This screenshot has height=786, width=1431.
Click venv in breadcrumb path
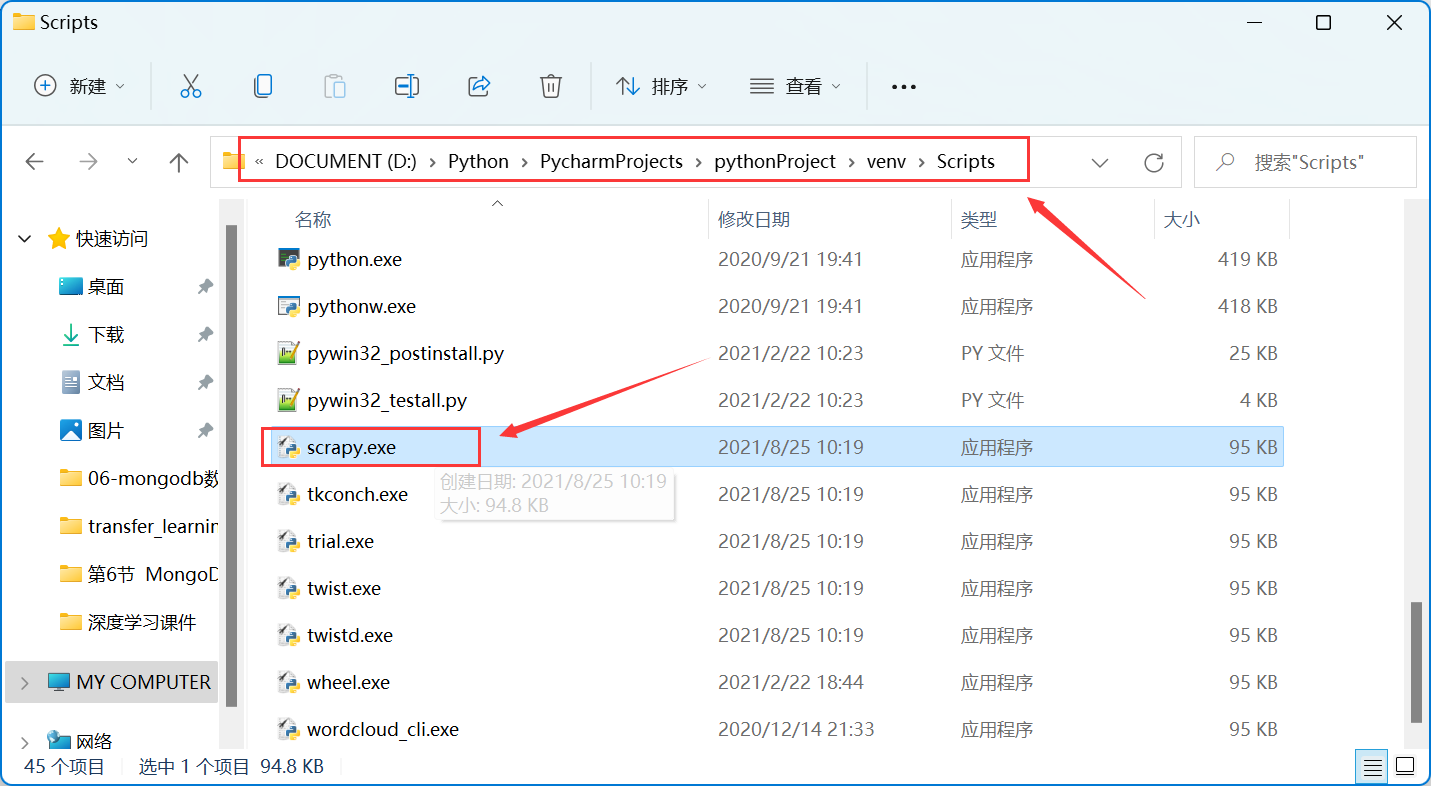coord(886,162)
